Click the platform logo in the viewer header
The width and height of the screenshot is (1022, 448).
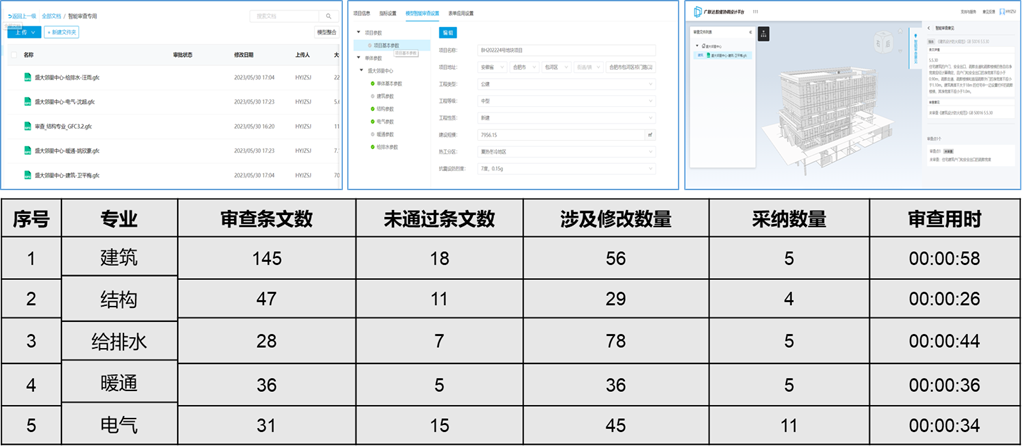tap(697, 11)
